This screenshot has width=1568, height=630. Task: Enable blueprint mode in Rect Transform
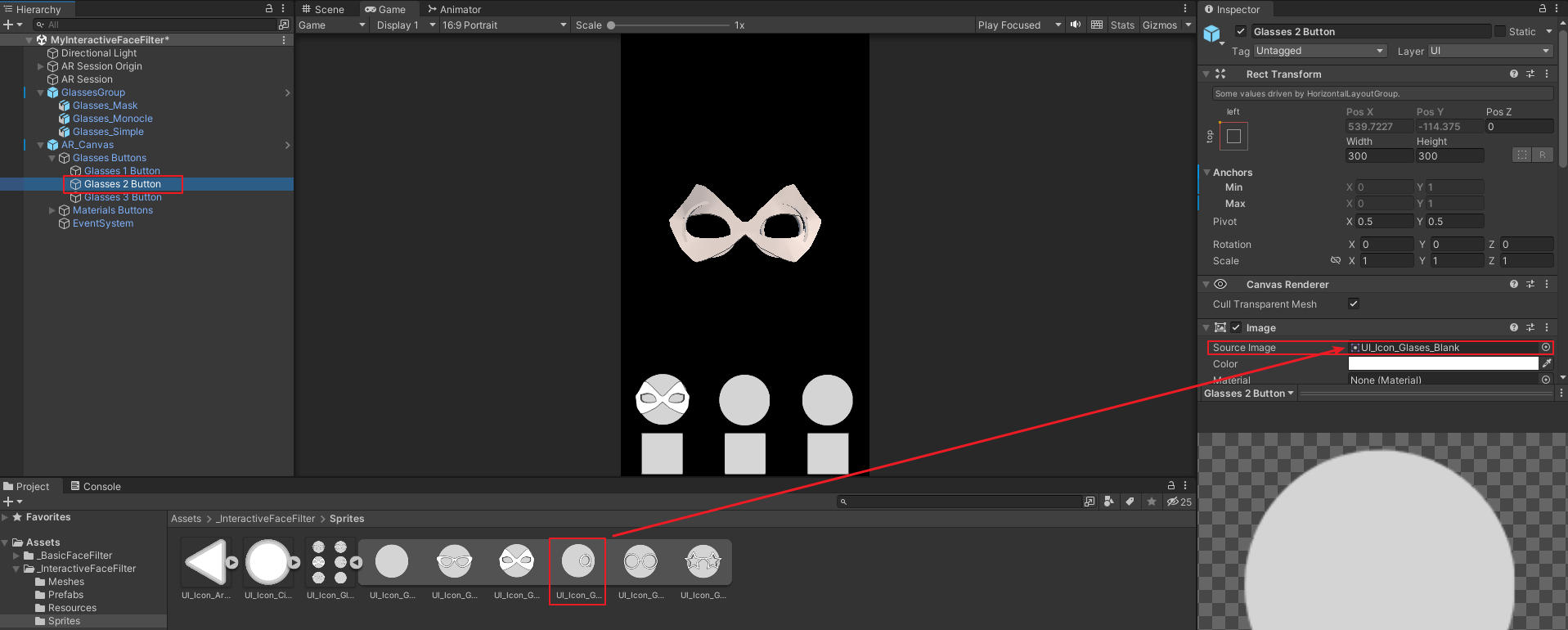[x=1521, y=155]
